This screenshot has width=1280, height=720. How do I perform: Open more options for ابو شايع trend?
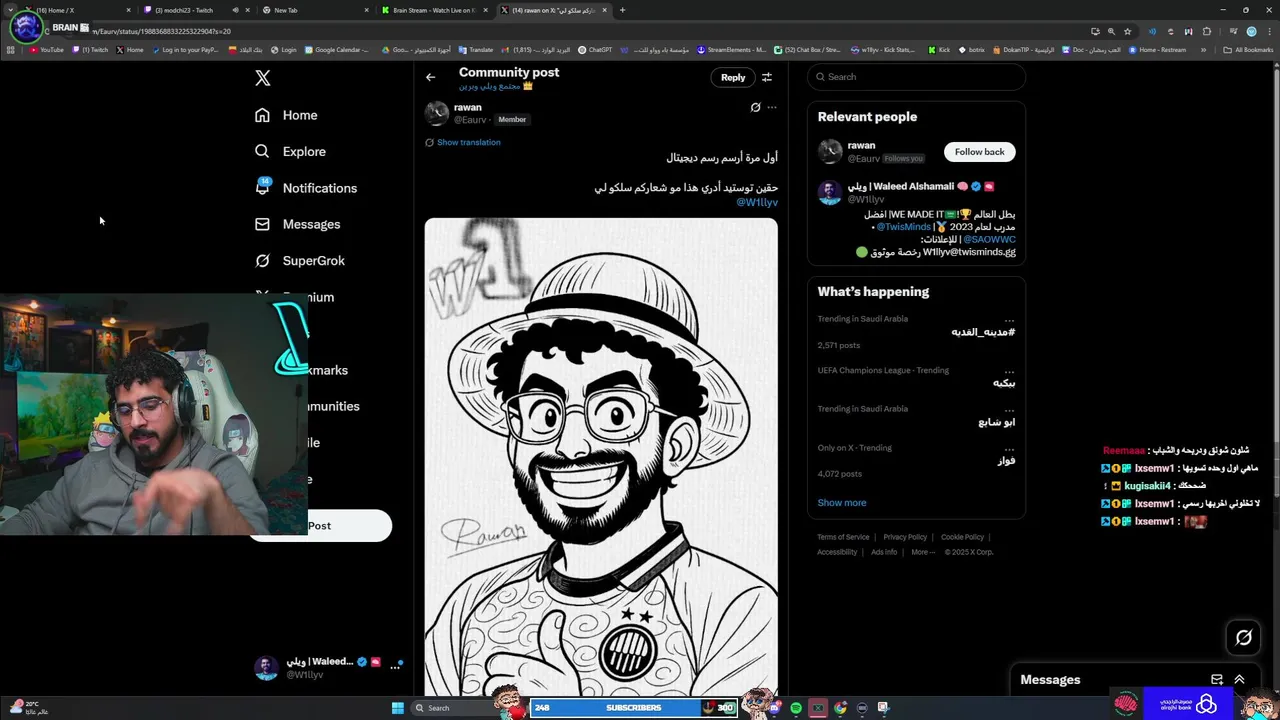pyautogui.click(x=1009, y=409)
